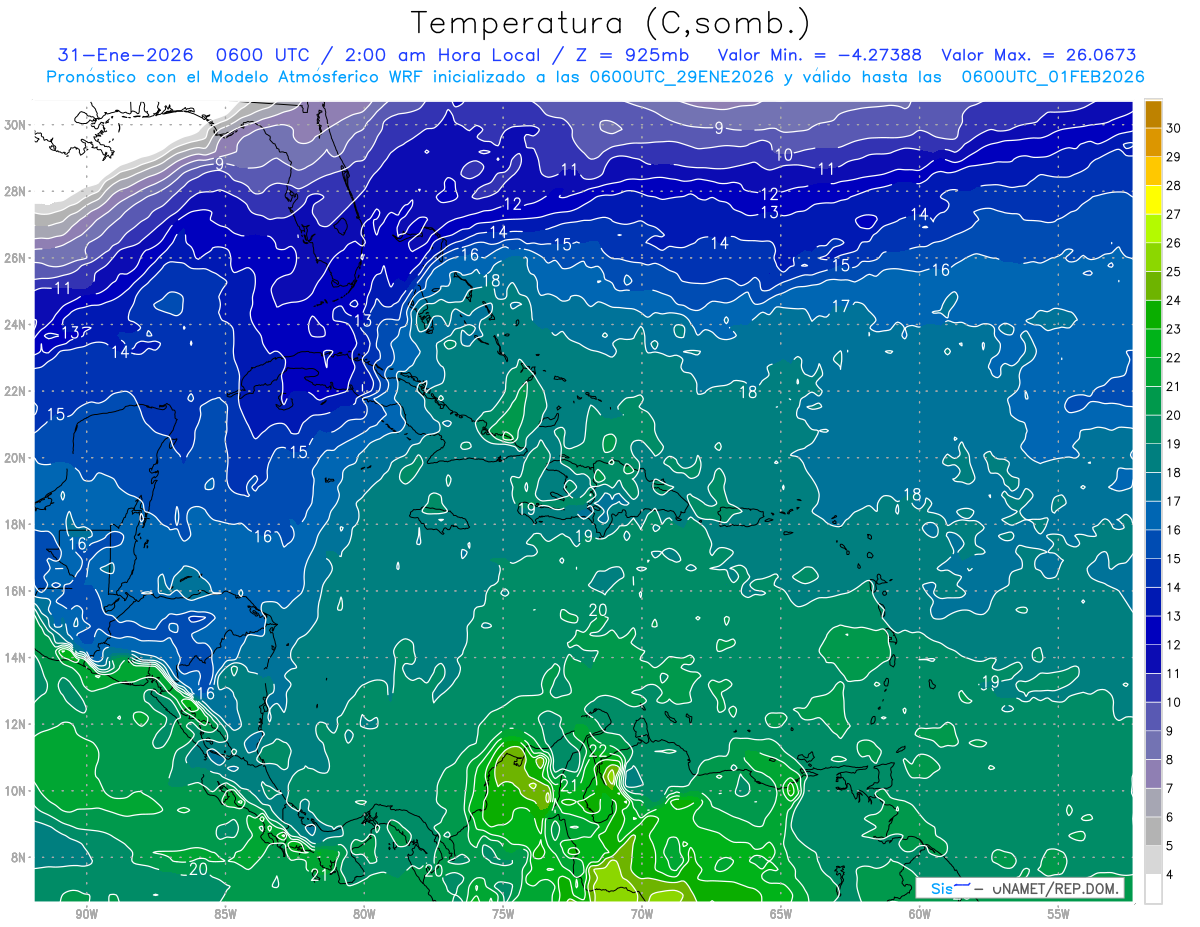Click the ONAMET/REP.DOM. logo box

pyautogui.click(x=1020, y=888)
